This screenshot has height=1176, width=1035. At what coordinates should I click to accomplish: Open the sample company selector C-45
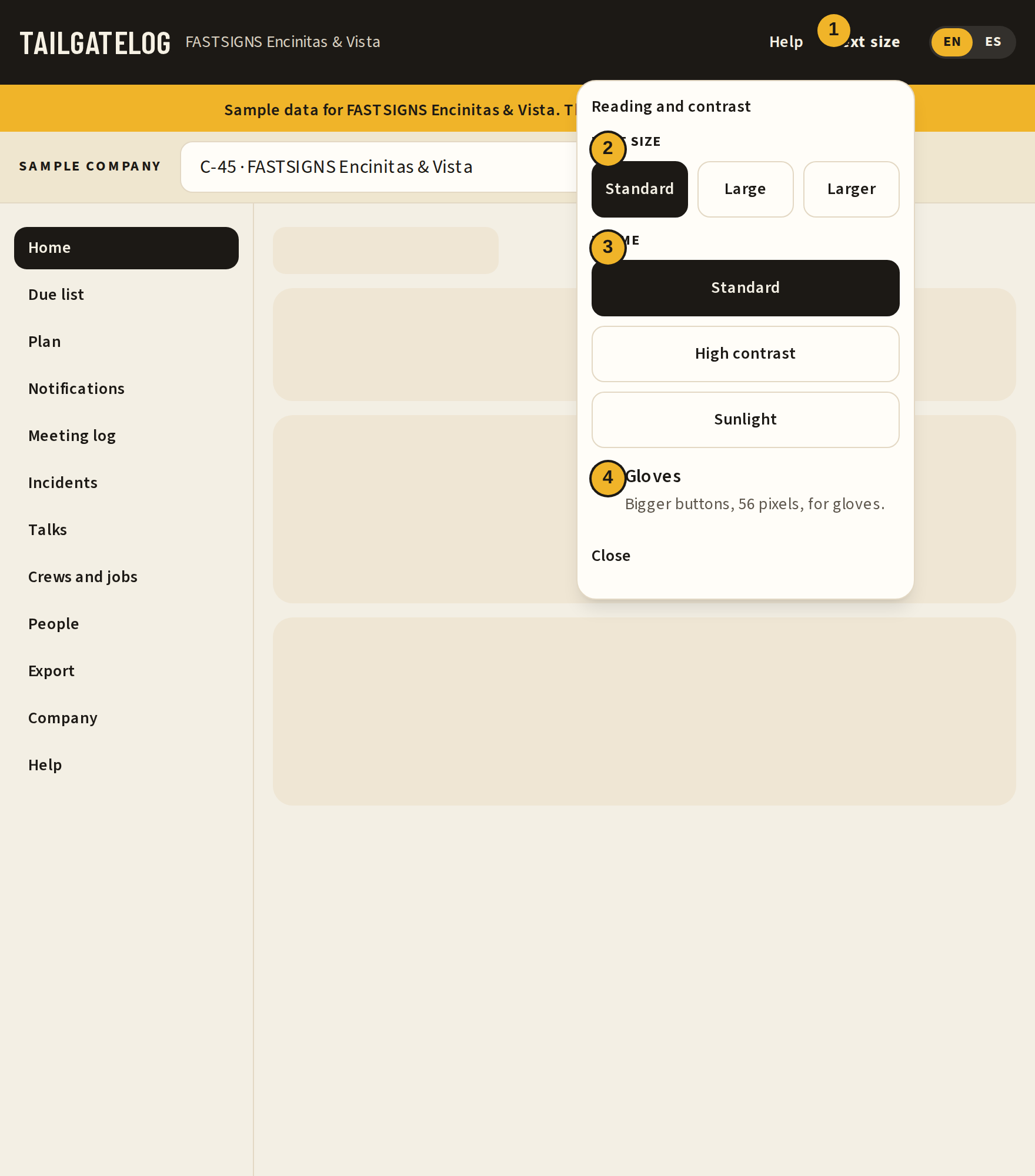pos(379,167)
